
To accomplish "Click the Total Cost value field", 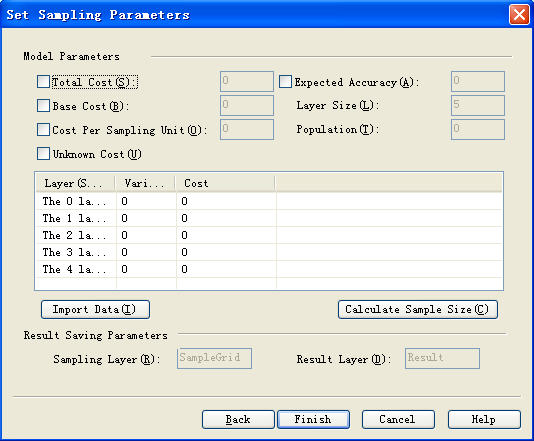I will [247, 81].
